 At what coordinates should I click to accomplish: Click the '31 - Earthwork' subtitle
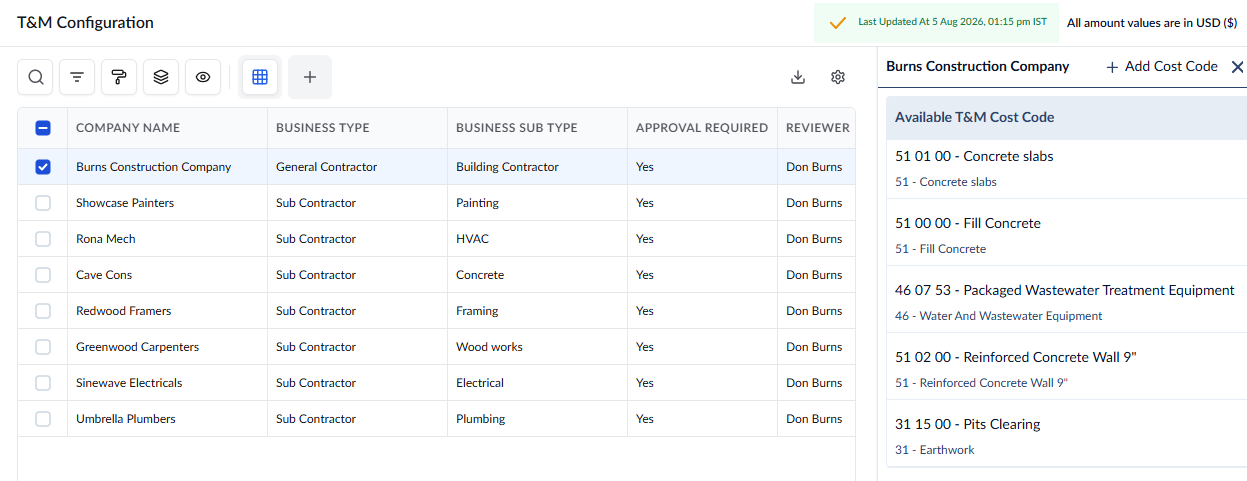click(x=935, y=450)
